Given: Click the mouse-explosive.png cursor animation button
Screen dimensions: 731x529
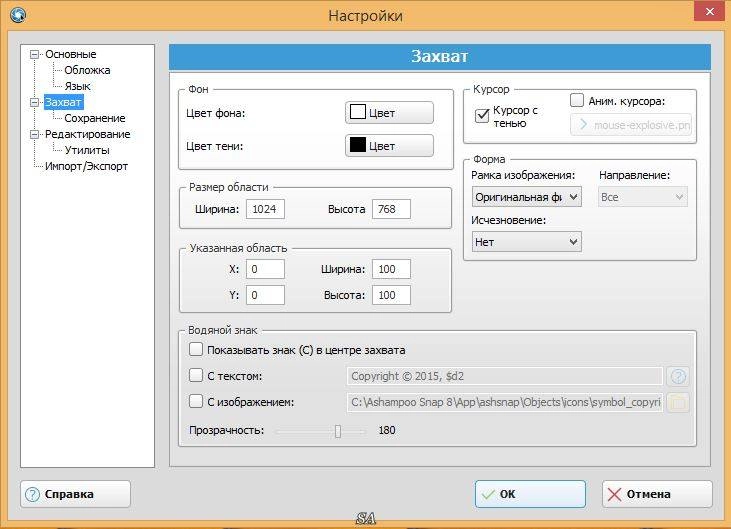Looking at the screenshot, I should coord(631,125).
